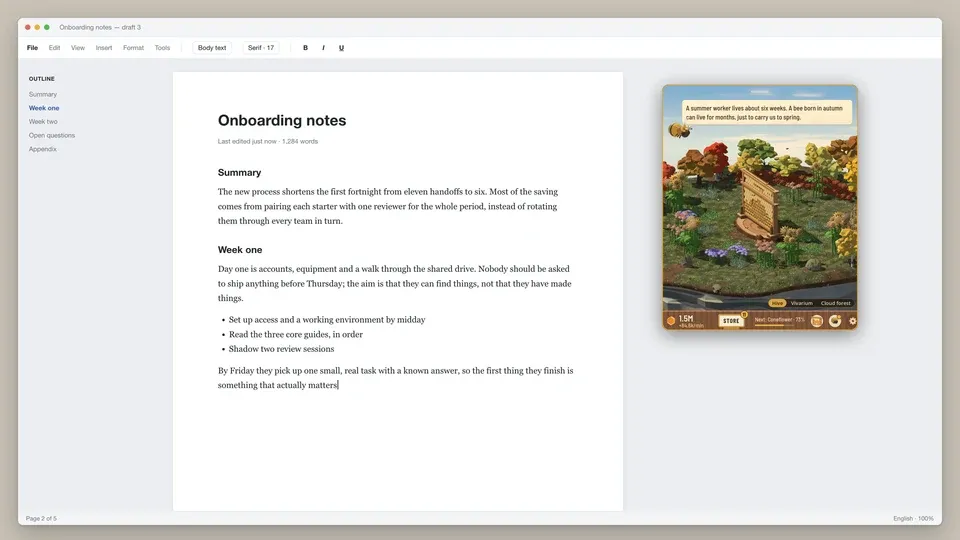This screenshot has height=540, width=960.
Task: Open the settings gear in the hive game
Action: click(852, 321)
